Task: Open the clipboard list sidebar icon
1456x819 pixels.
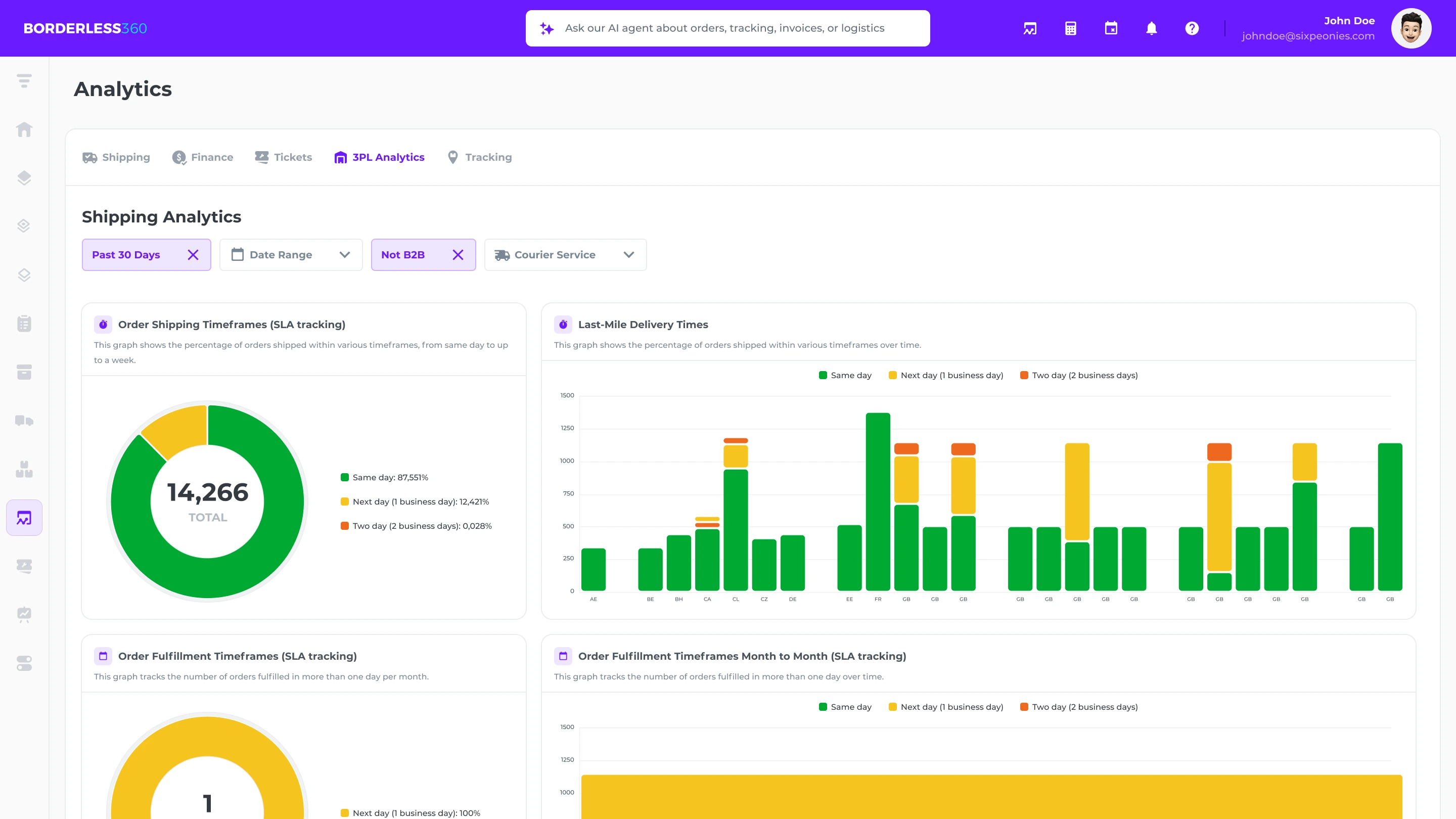Action: (24, 324)
